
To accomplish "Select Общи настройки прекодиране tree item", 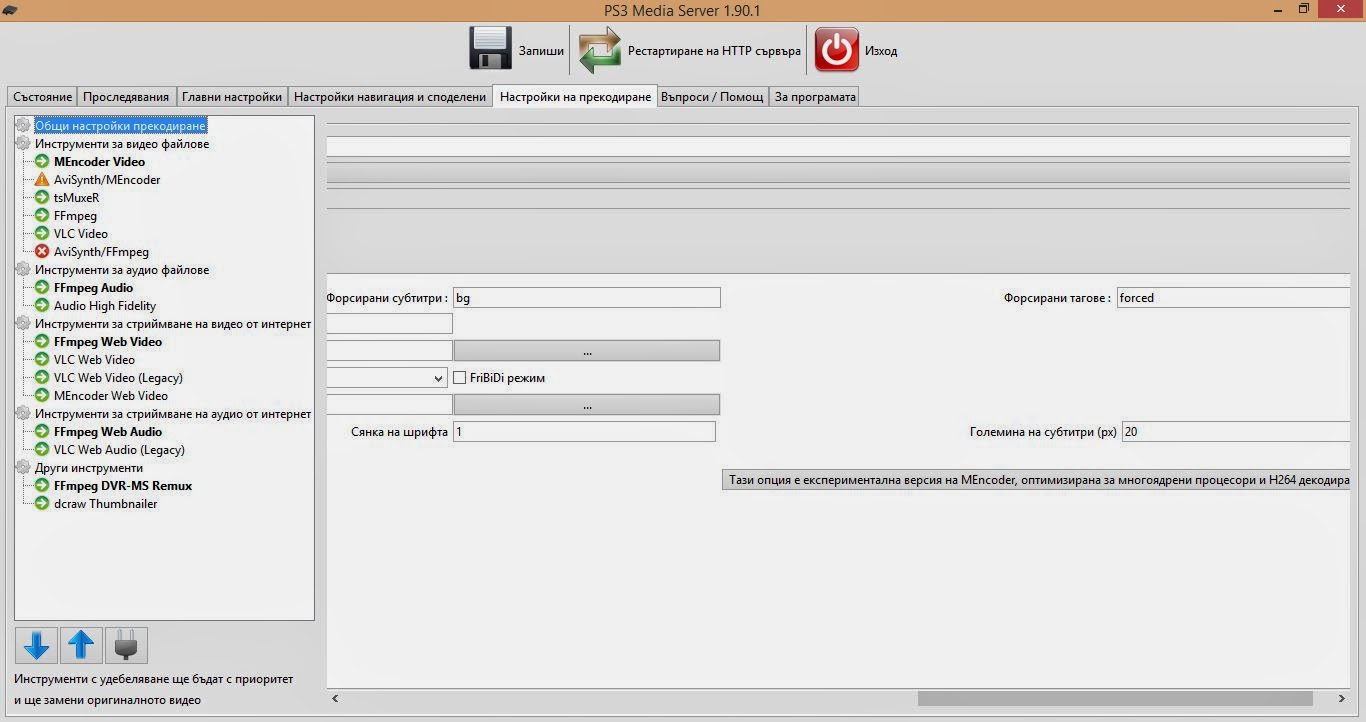I will [x=120, y=126].
